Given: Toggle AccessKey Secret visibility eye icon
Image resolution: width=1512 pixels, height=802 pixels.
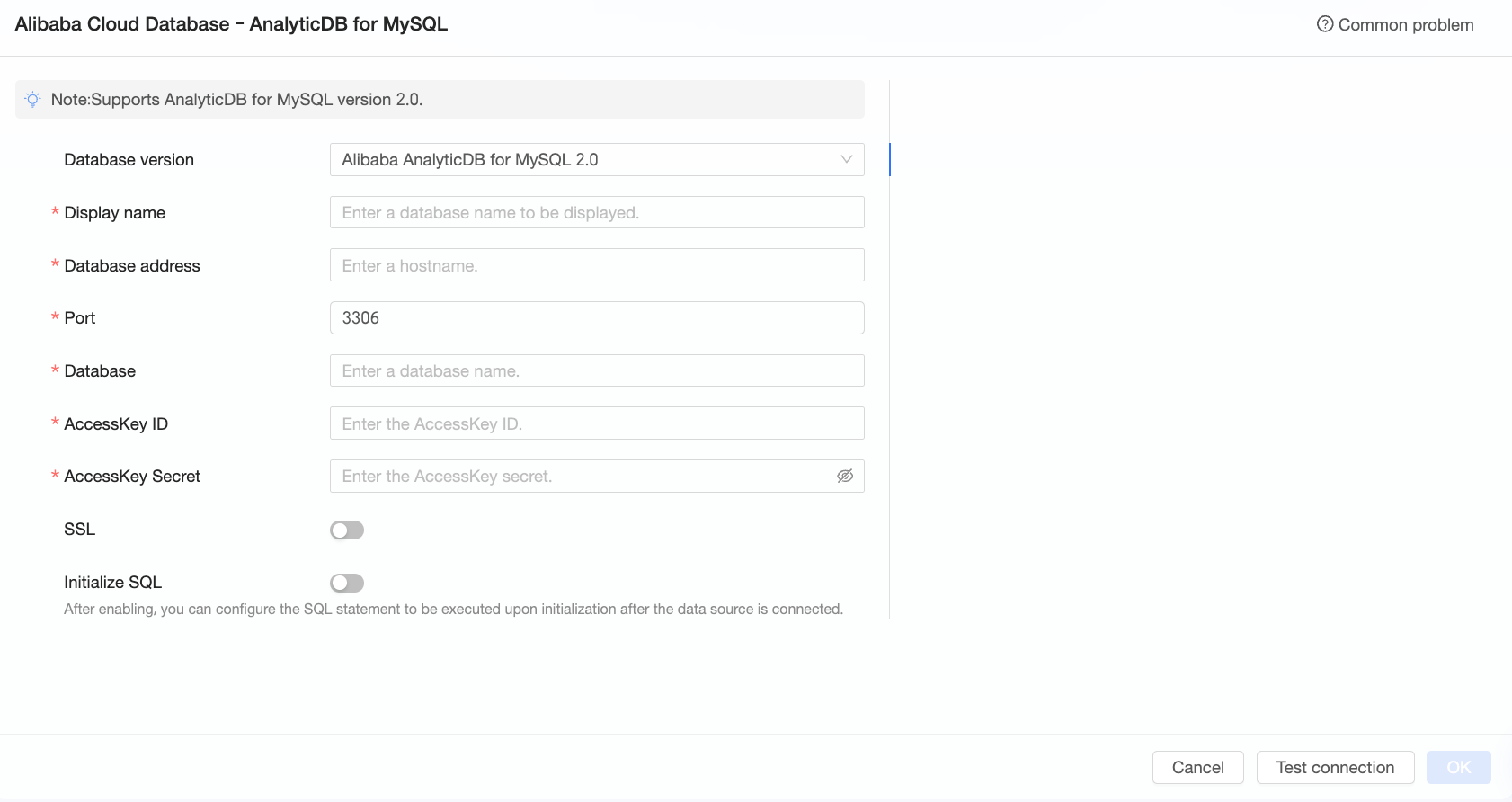Looking at the screenshot, I should tap(845, 477).
